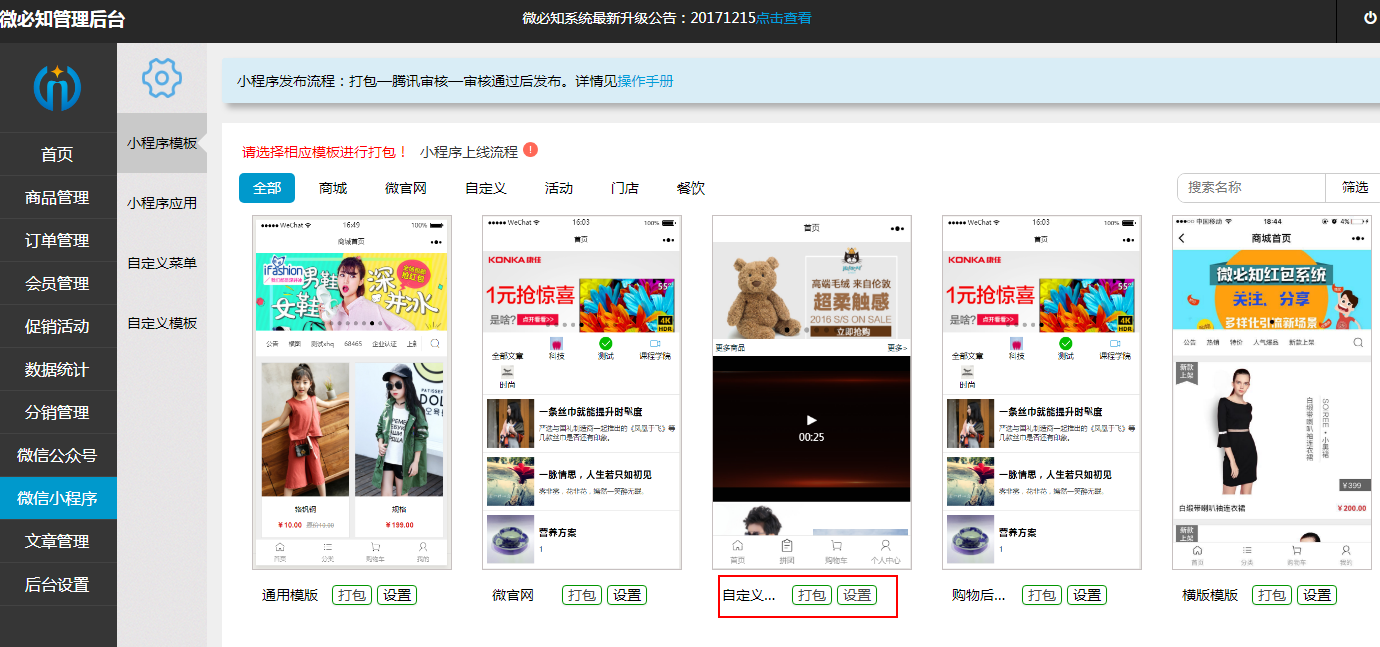Screen dimensions: 1380x647
Task: Click the 通用模版 phone preview thumbnail
Action: [x=351, y=392]
